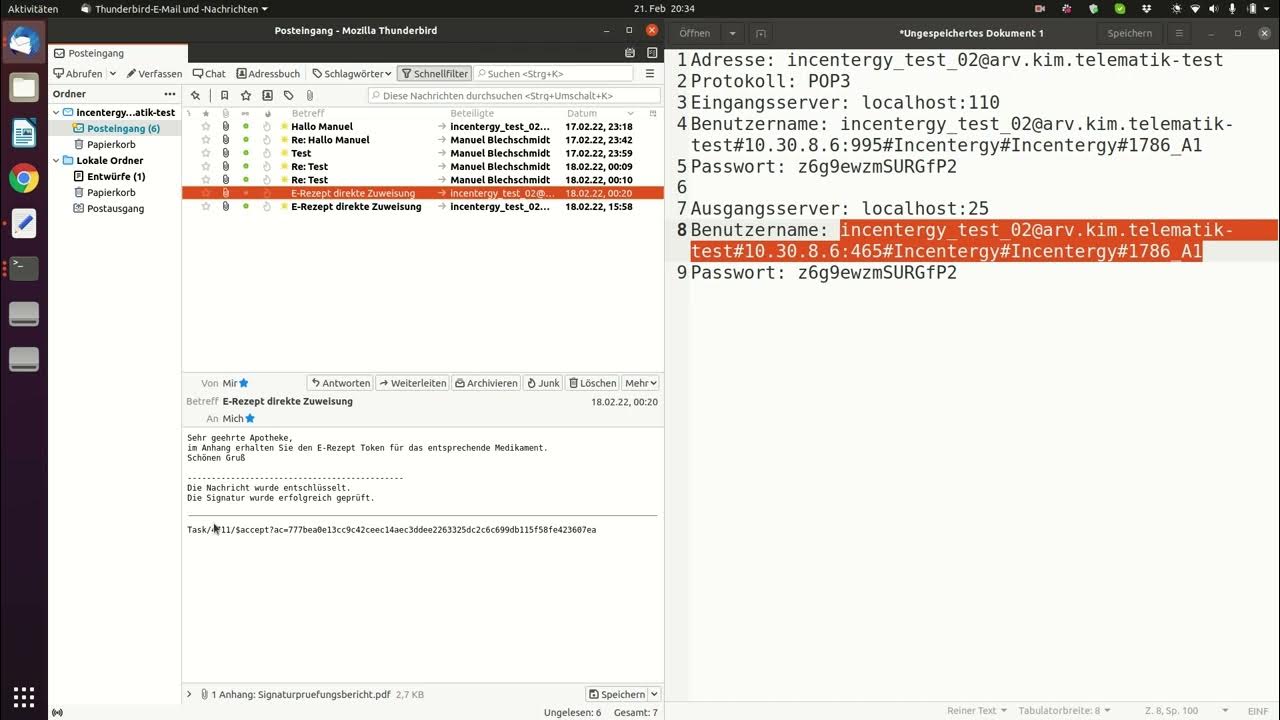
Task: Open the Ordner pane options three-dot menu
Action: pyautogui.click(x=170, y=94)
